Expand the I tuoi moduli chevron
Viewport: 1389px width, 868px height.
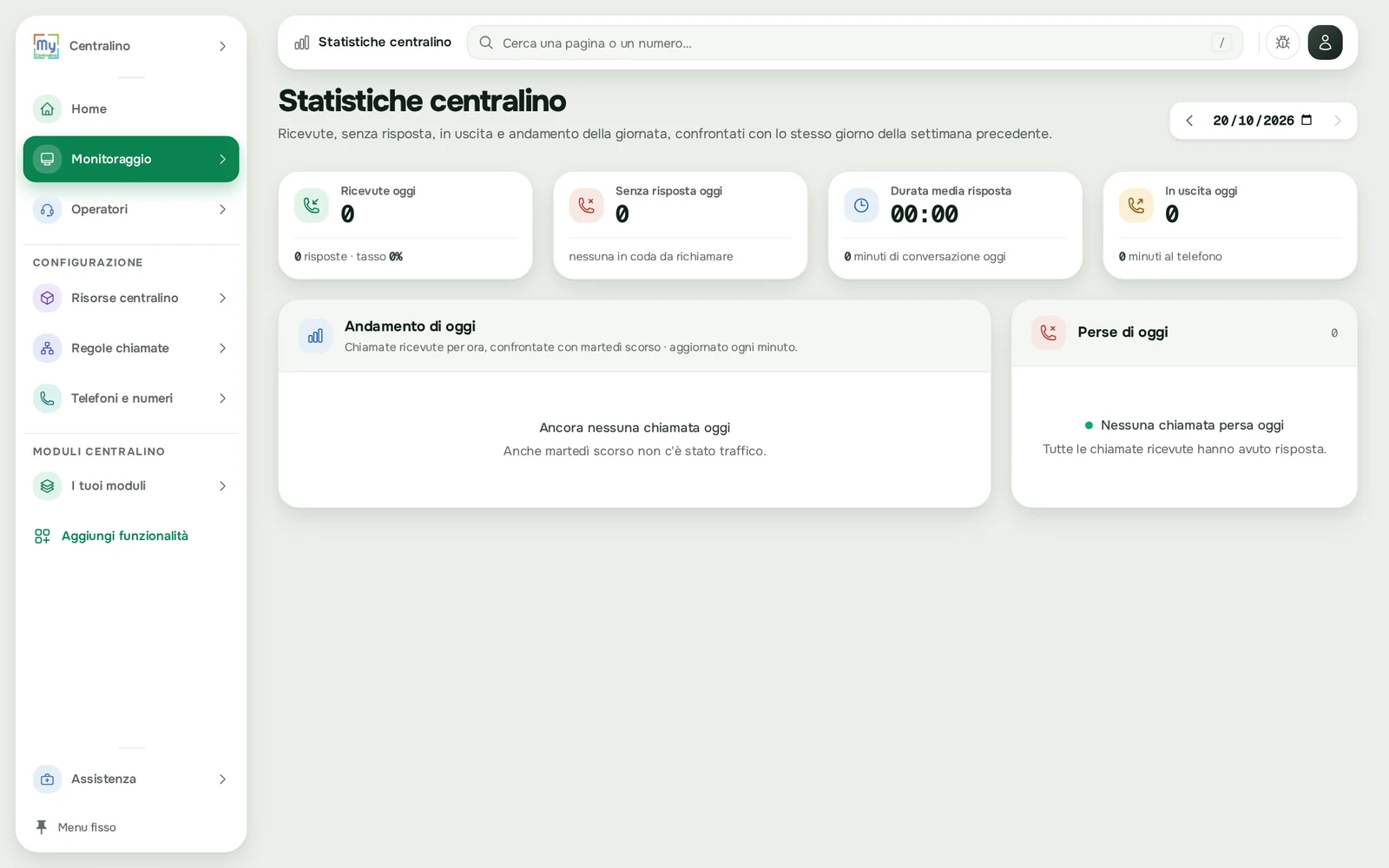[222, 486]
